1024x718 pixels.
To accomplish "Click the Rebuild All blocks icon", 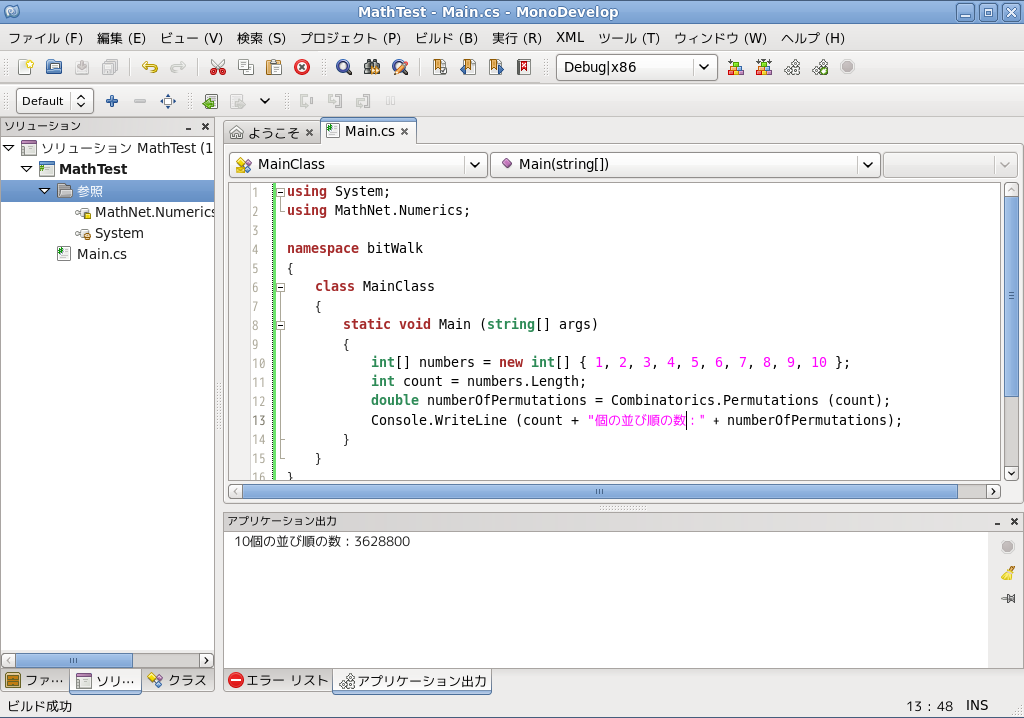I will tap(763, 67).
